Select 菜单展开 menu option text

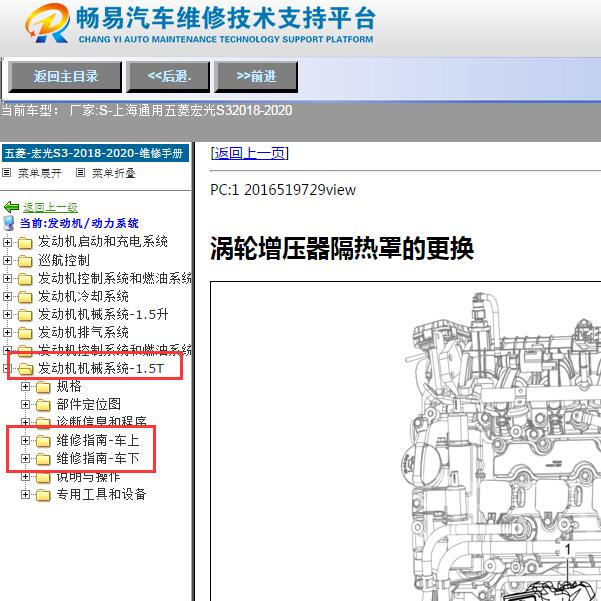tap(39, 173)
